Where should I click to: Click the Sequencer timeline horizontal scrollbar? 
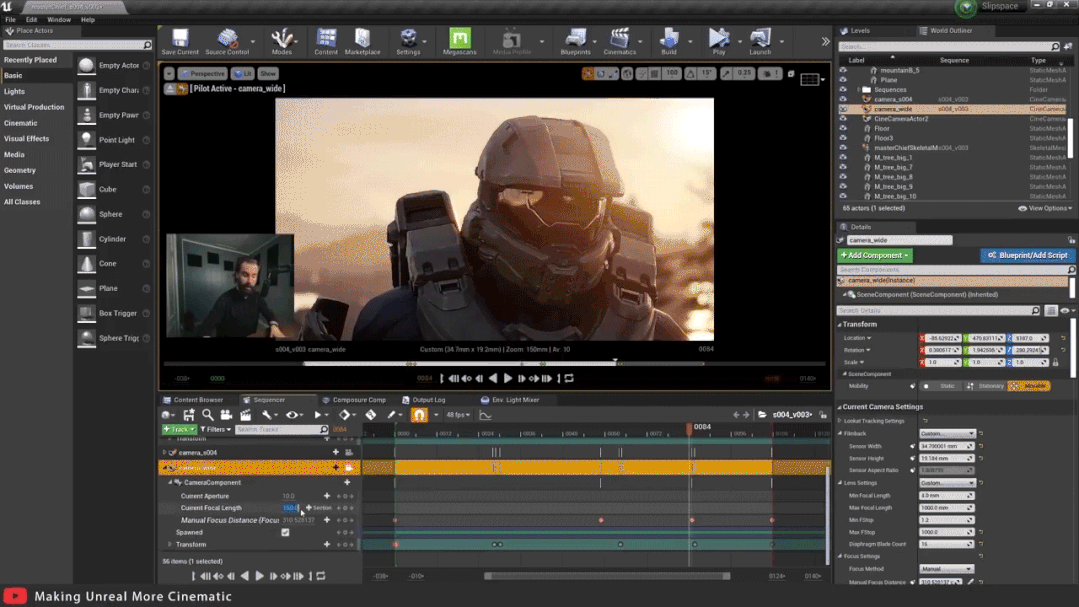coord(607,576)
